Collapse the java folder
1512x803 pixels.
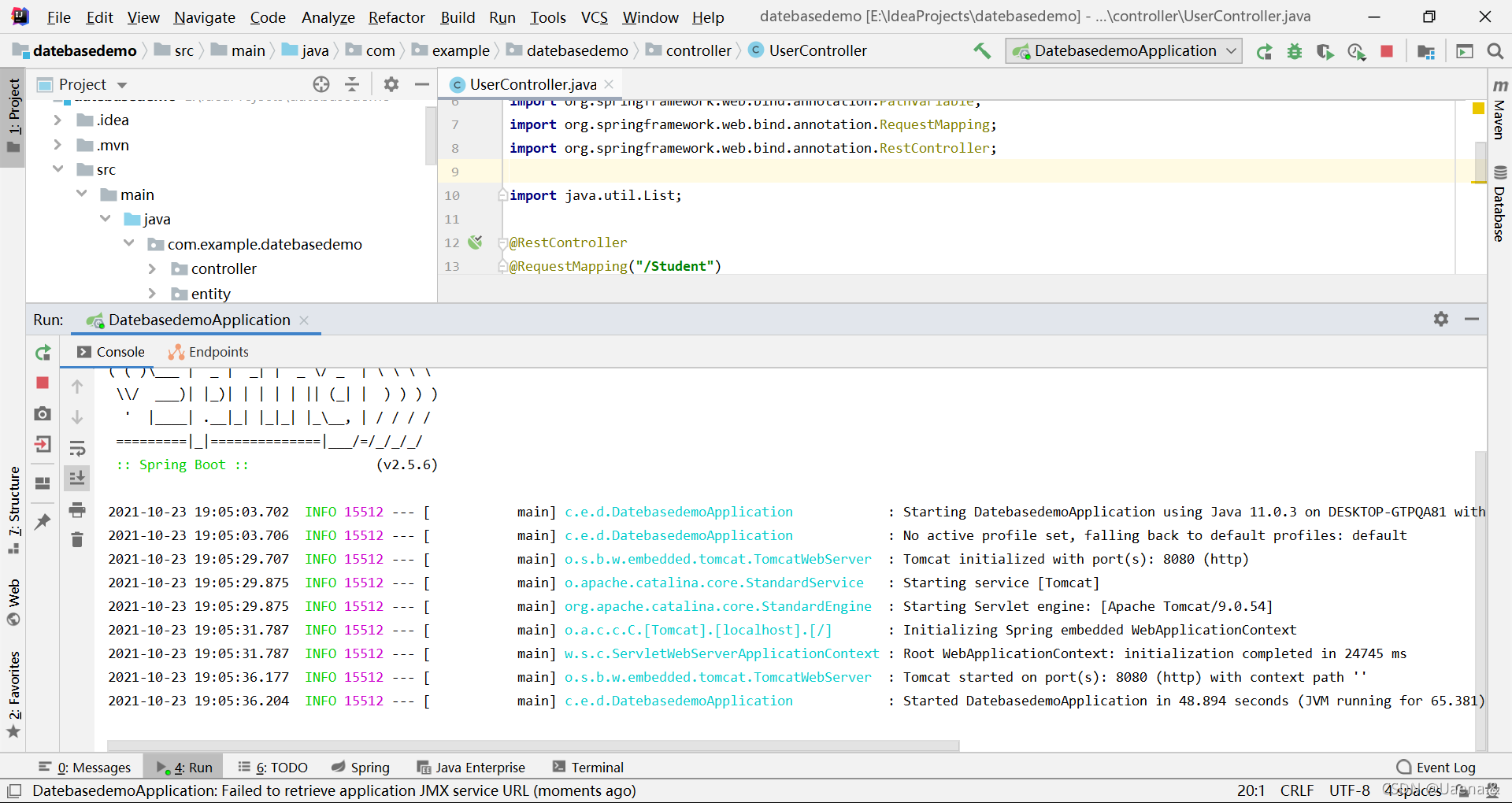(x=105, y=219)
